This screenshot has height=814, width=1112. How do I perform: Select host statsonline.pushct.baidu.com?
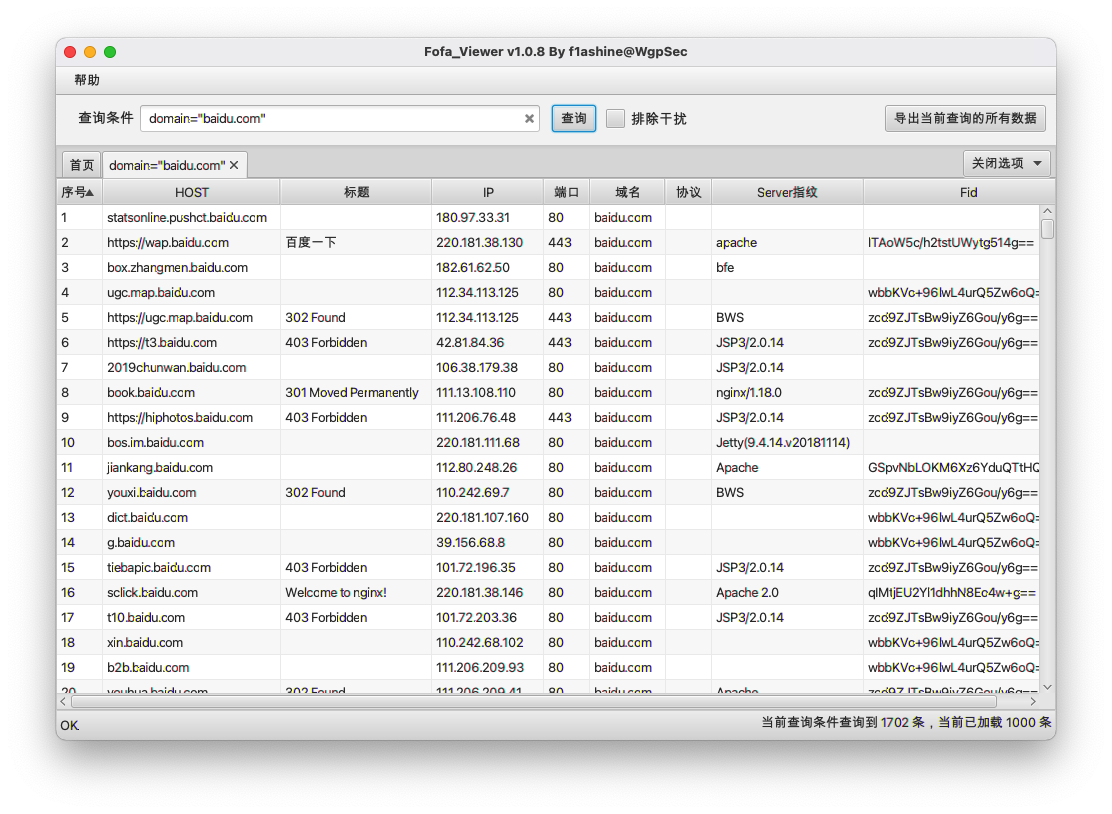point(187,218)
